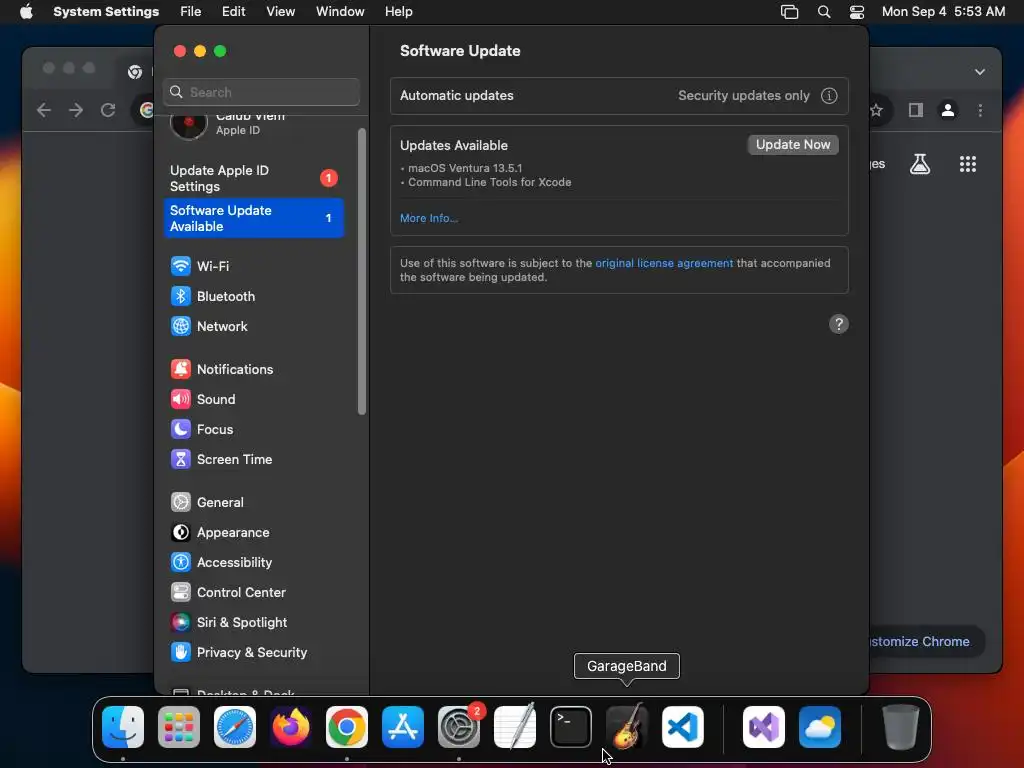Open the File menu
The width and height of the screenshot is (1024, 768).
point(191,12)
